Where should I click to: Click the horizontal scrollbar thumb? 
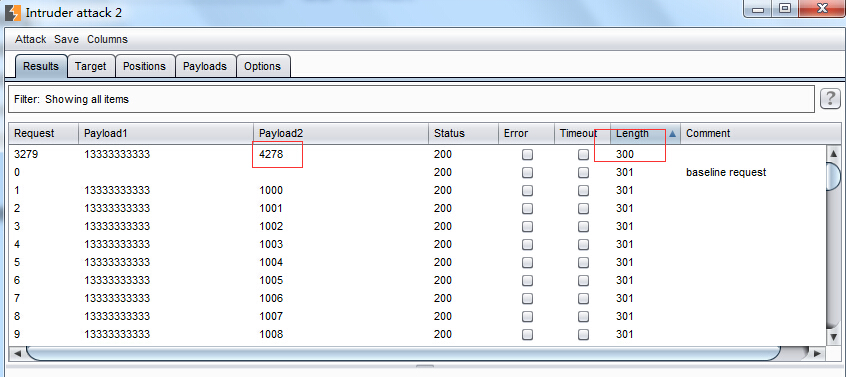404,353
